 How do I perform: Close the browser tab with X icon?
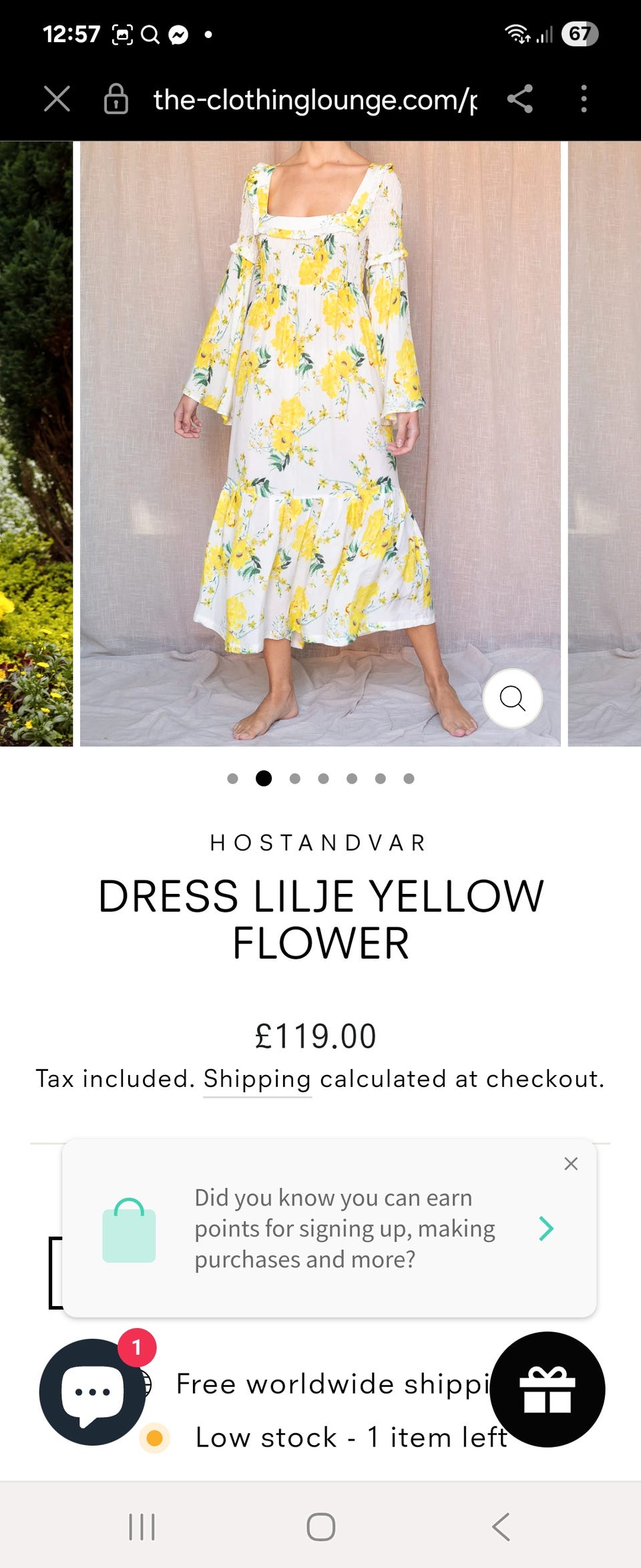[x=57, y=99]
